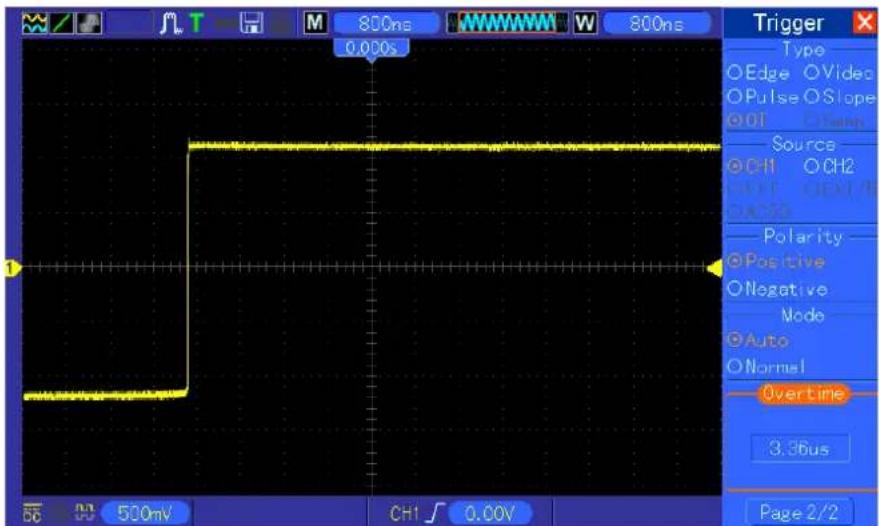879x526 pixels.
Task: Select Normal trigger mode
Action: pos(766,367)
